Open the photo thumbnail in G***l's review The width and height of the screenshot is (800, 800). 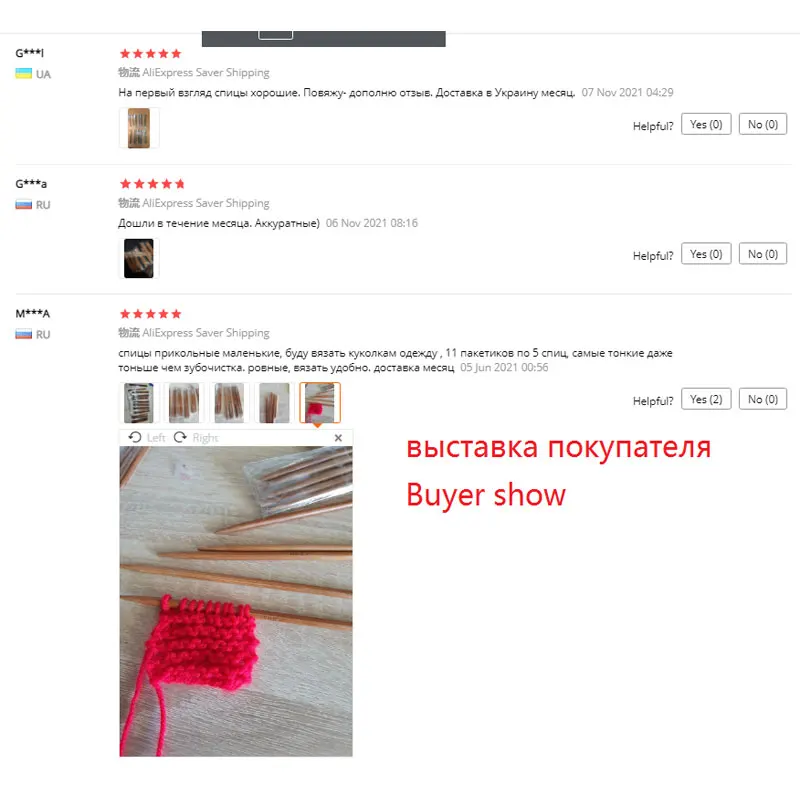coord(139,128)
